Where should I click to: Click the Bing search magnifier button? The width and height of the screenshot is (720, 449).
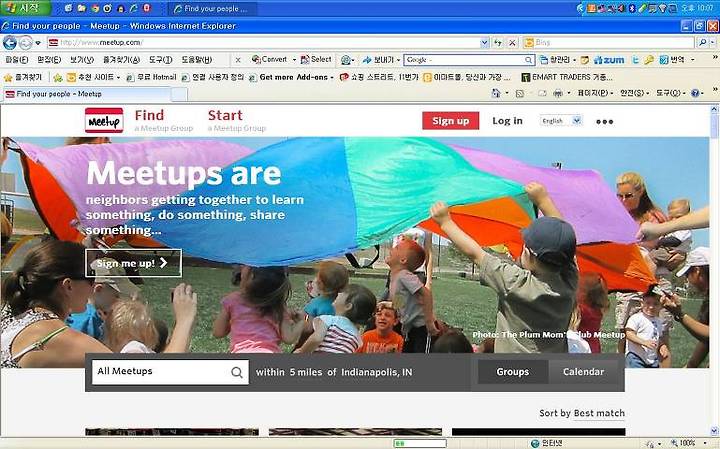coord(703,43)
